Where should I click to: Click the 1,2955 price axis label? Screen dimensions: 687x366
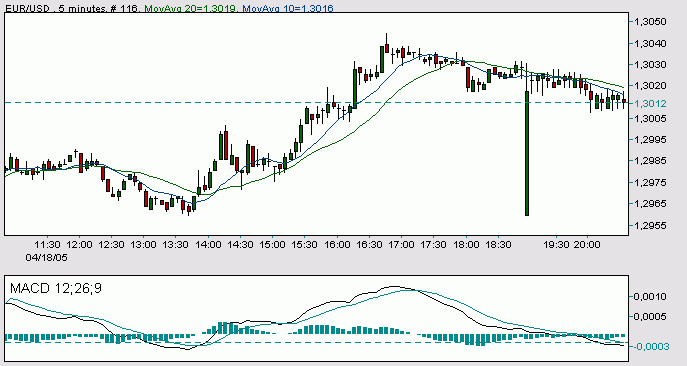tap(650, 225)
